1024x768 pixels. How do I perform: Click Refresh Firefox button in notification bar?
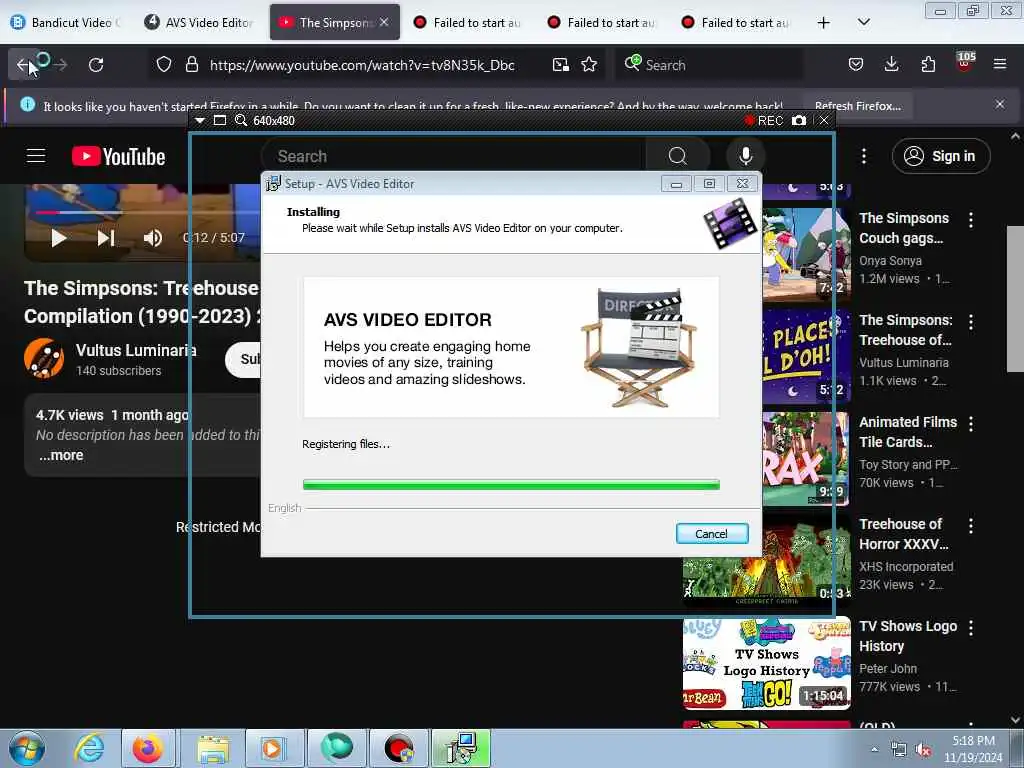(857, 106)
